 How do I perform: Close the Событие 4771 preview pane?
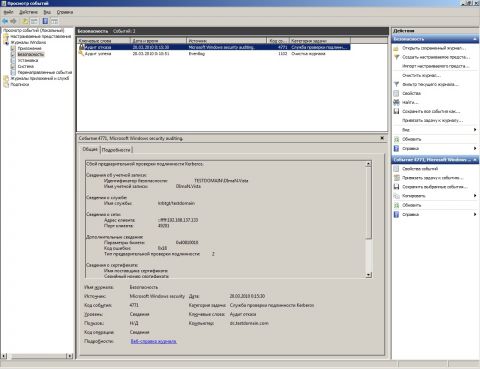(x=382, y=138)
